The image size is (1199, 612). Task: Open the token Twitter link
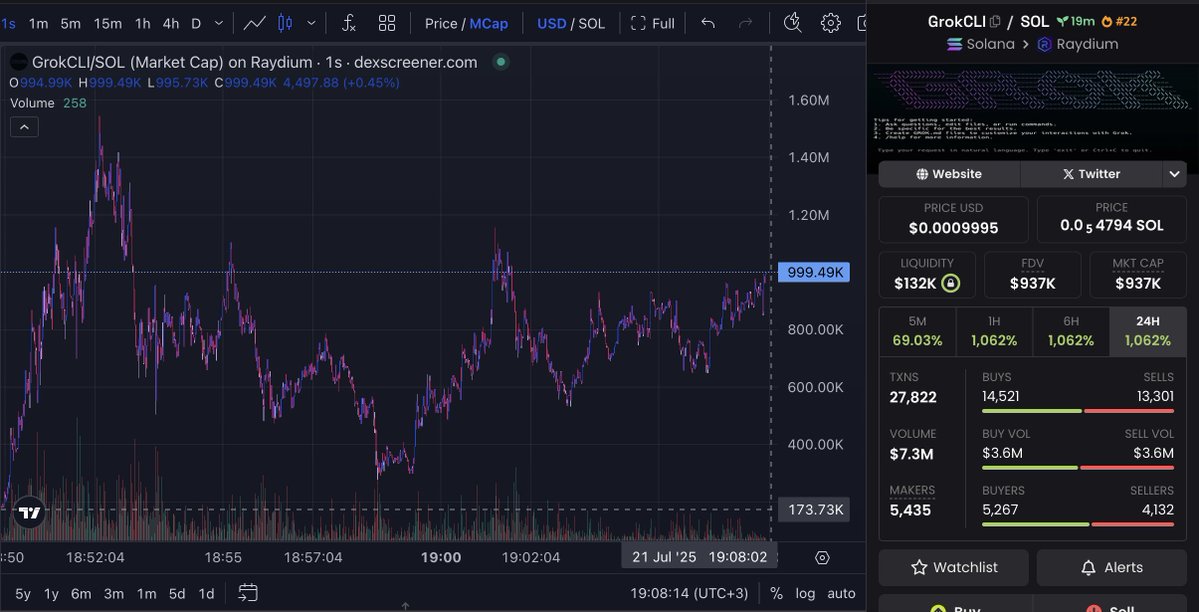click(1091, 174)
